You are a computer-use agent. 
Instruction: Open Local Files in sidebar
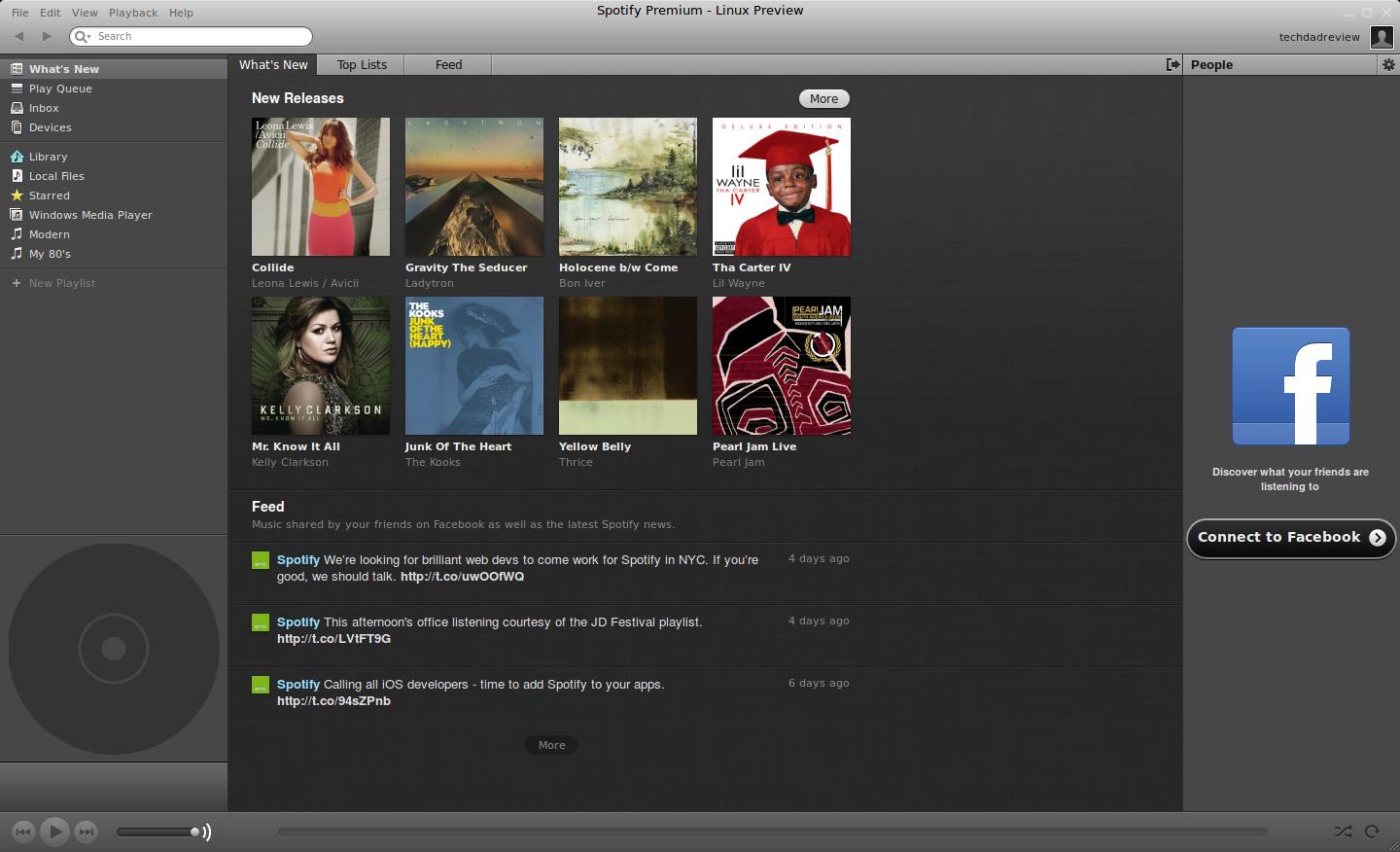click(114, 176)
